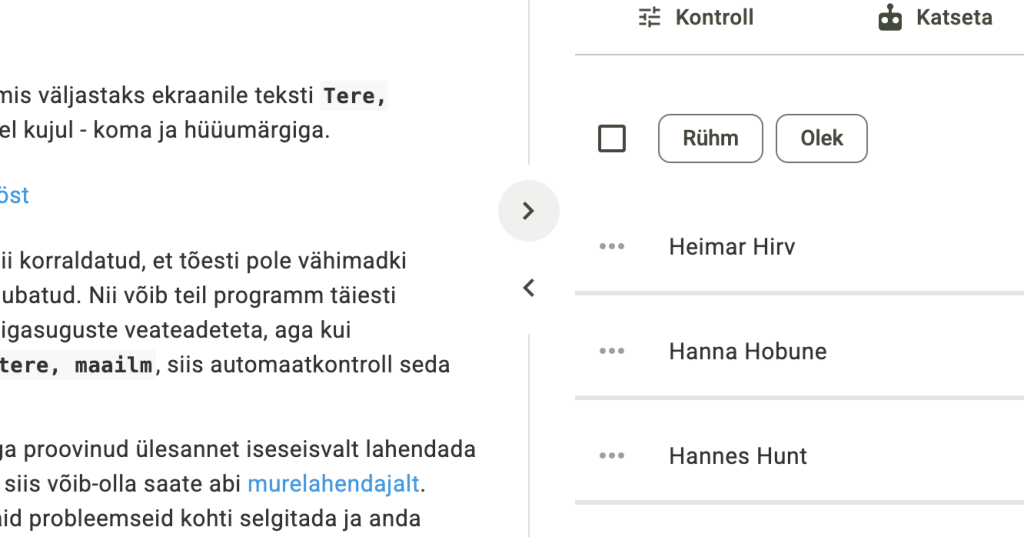Viewport: 1024px width, 537px height.
Task: Click the left chevron on the divider
Action: pyautogui.click(x=529, y=288)
